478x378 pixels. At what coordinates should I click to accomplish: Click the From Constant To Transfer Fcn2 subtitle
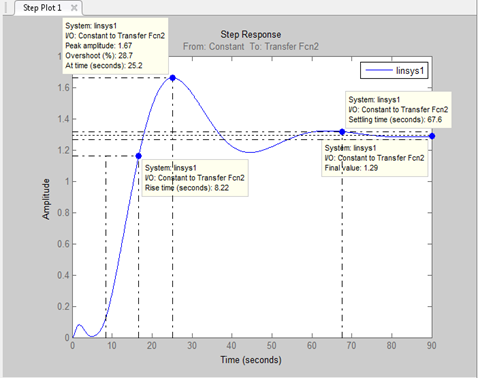(251, 46)
